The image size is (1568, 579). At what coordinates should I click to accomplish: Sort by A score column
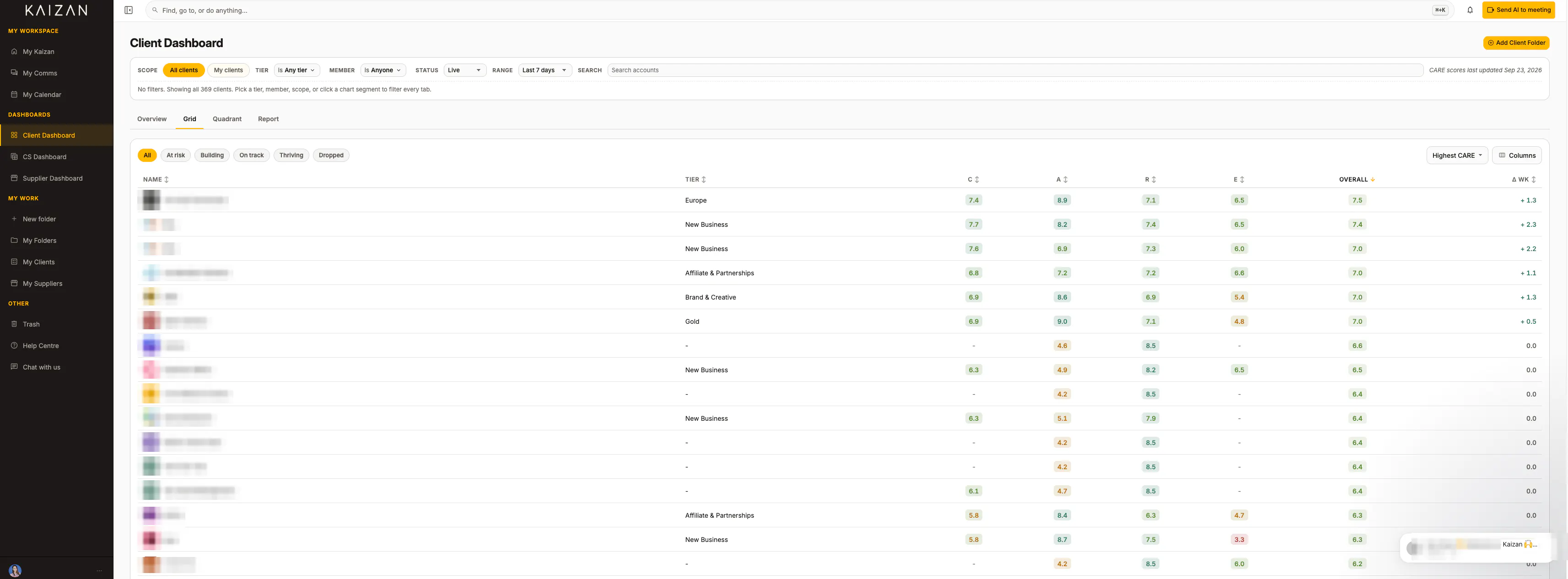tap(1061, 179)
